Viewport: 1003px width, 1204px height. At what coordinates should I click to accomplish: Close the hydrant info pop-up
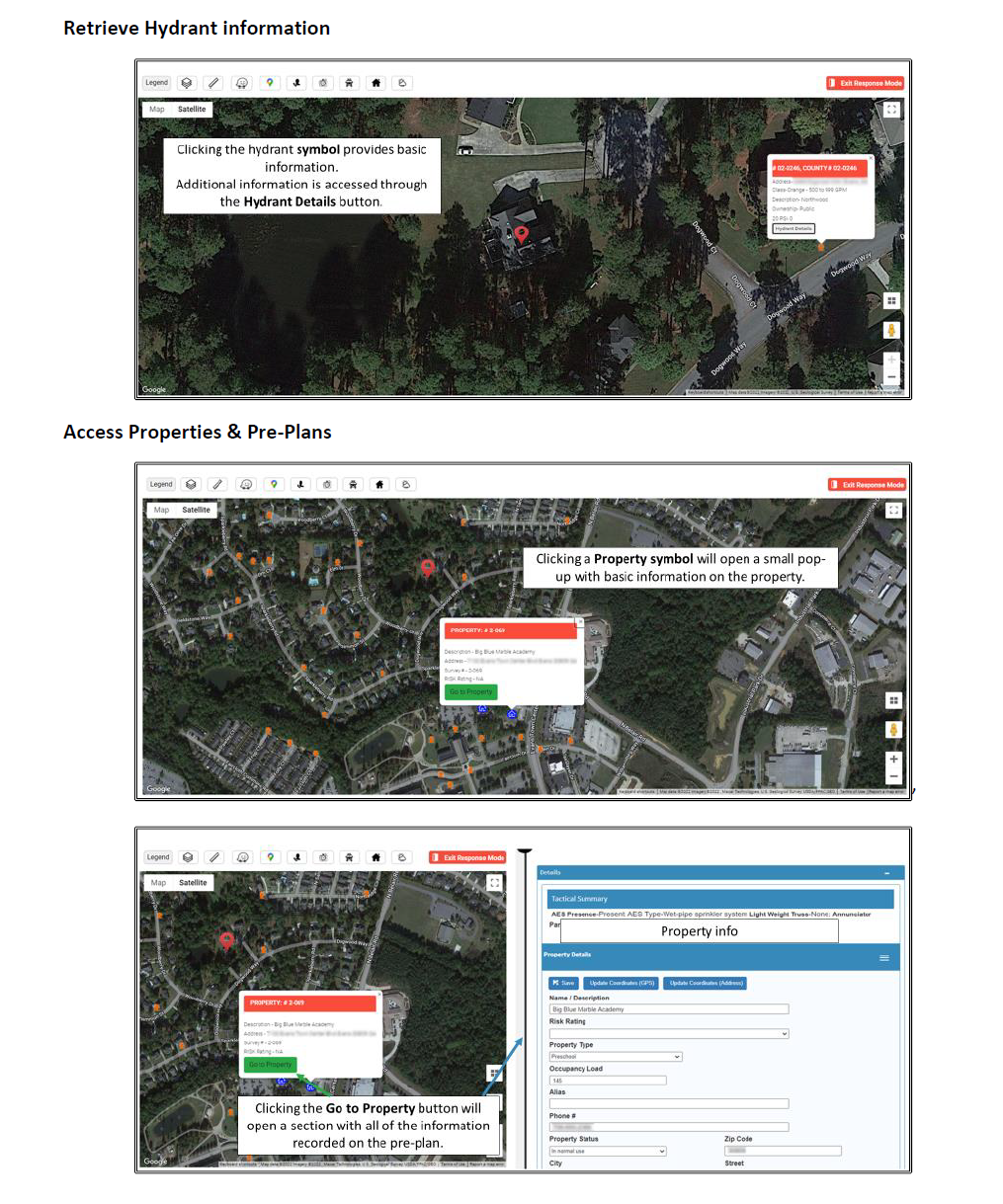pos(871,158)
